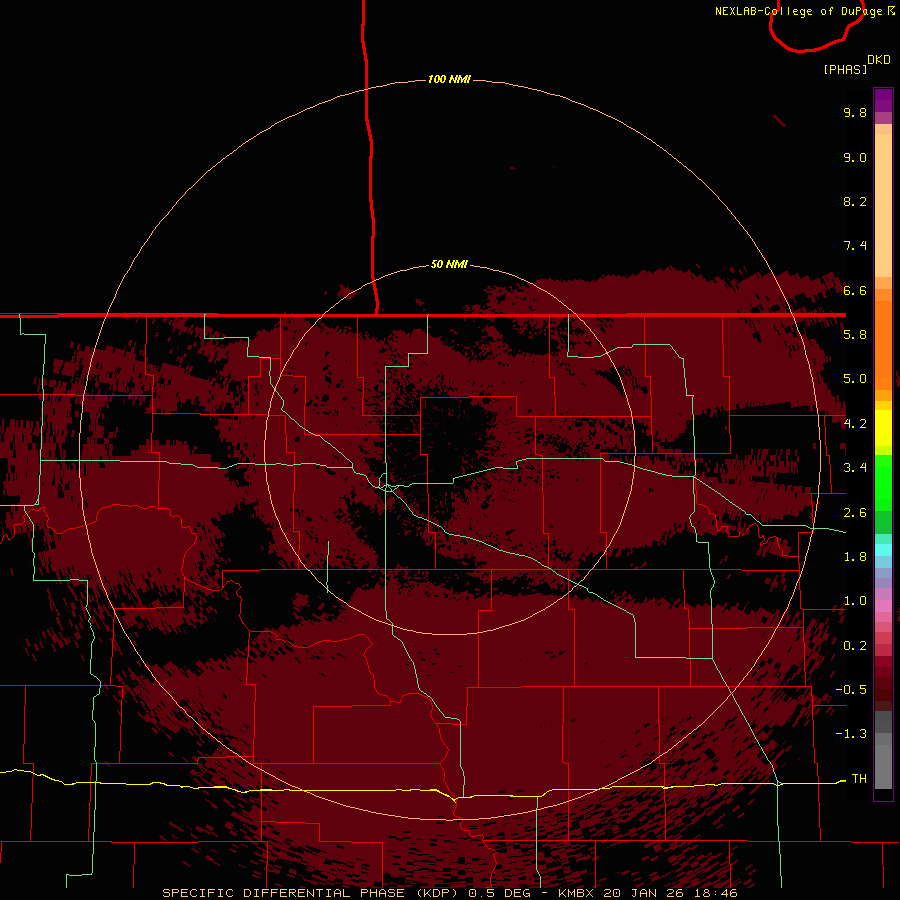This screenshot has height=900, width=900.
Task: Click the pink band of the color scale
Action: coord(883,606)
